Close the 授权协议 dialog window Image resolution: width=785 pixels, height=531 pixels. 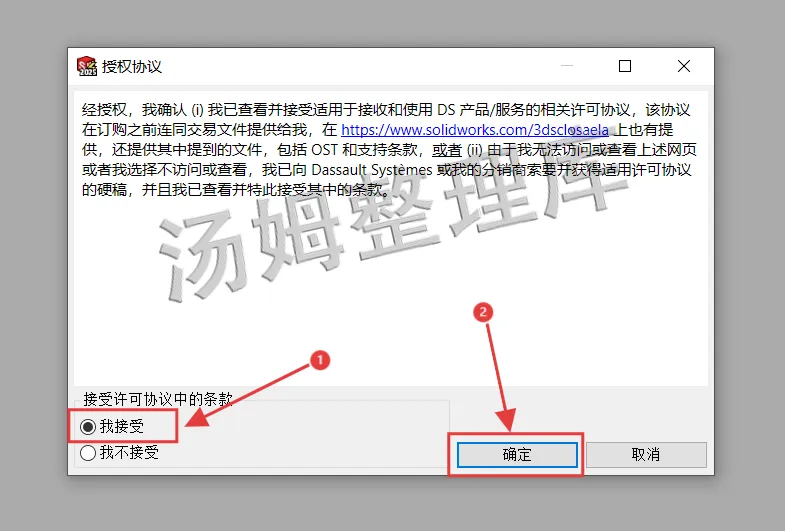684,66
